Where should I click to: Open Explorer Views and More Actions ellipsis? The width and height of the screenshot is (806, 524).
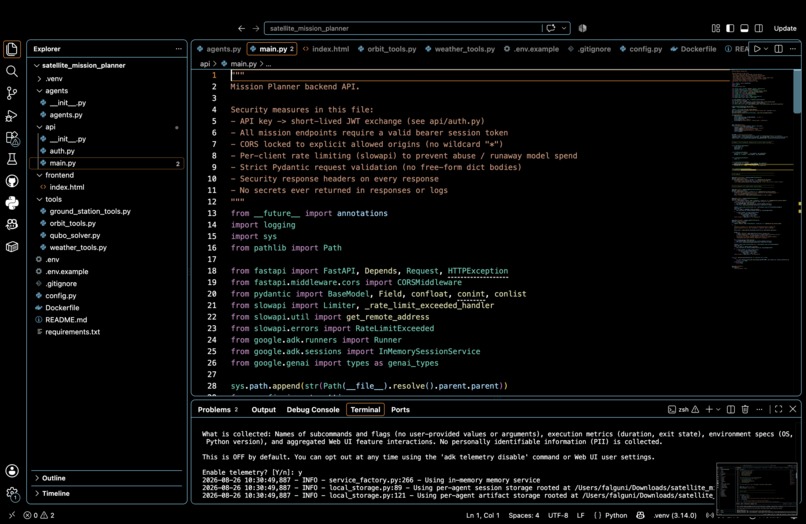click(x=178, y=49)
